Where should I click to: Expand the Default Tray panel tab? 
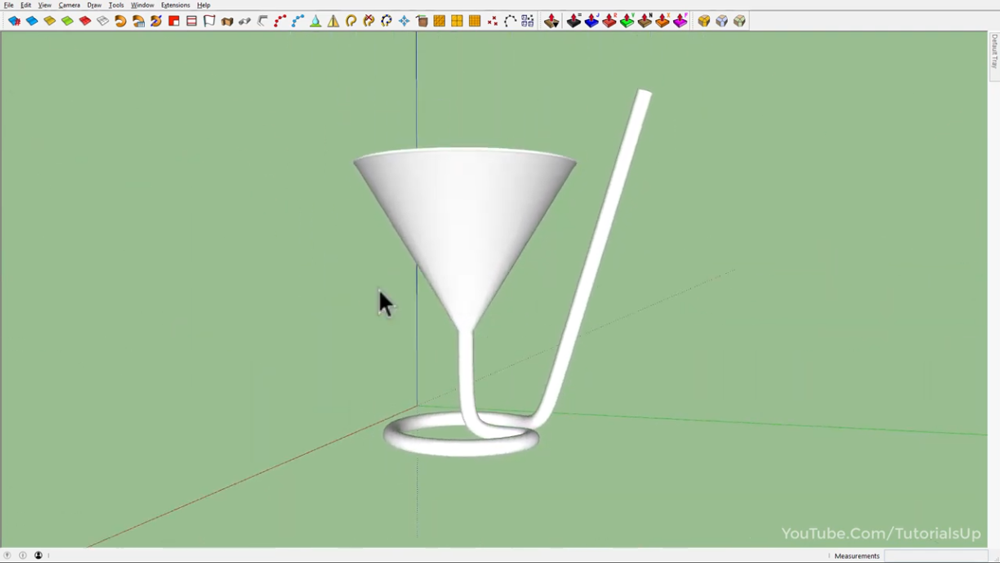tap(994, 52)
